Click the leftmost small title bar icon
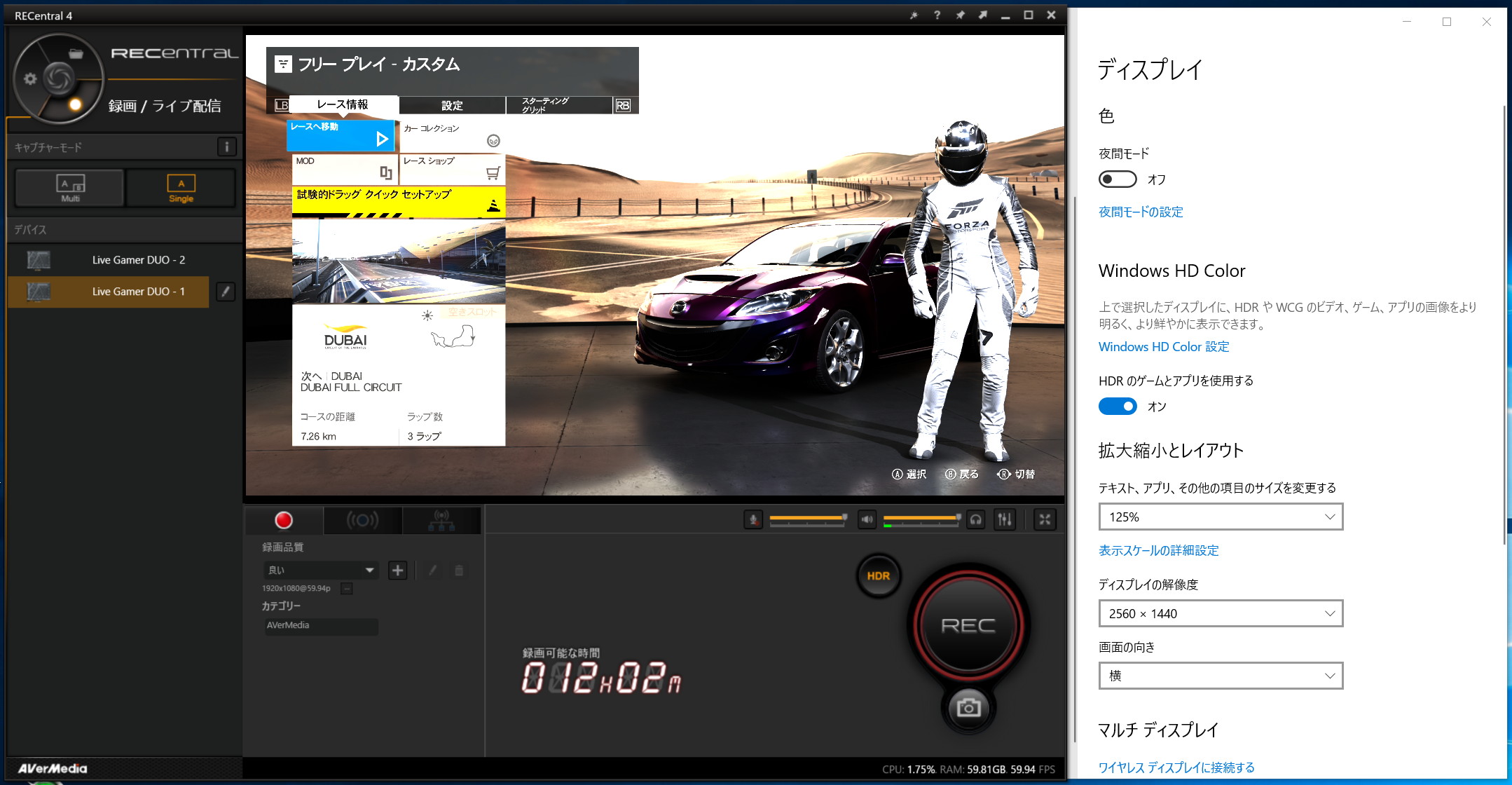Image resolution: width=1512 pixels, height=785 pixels. 914,15
